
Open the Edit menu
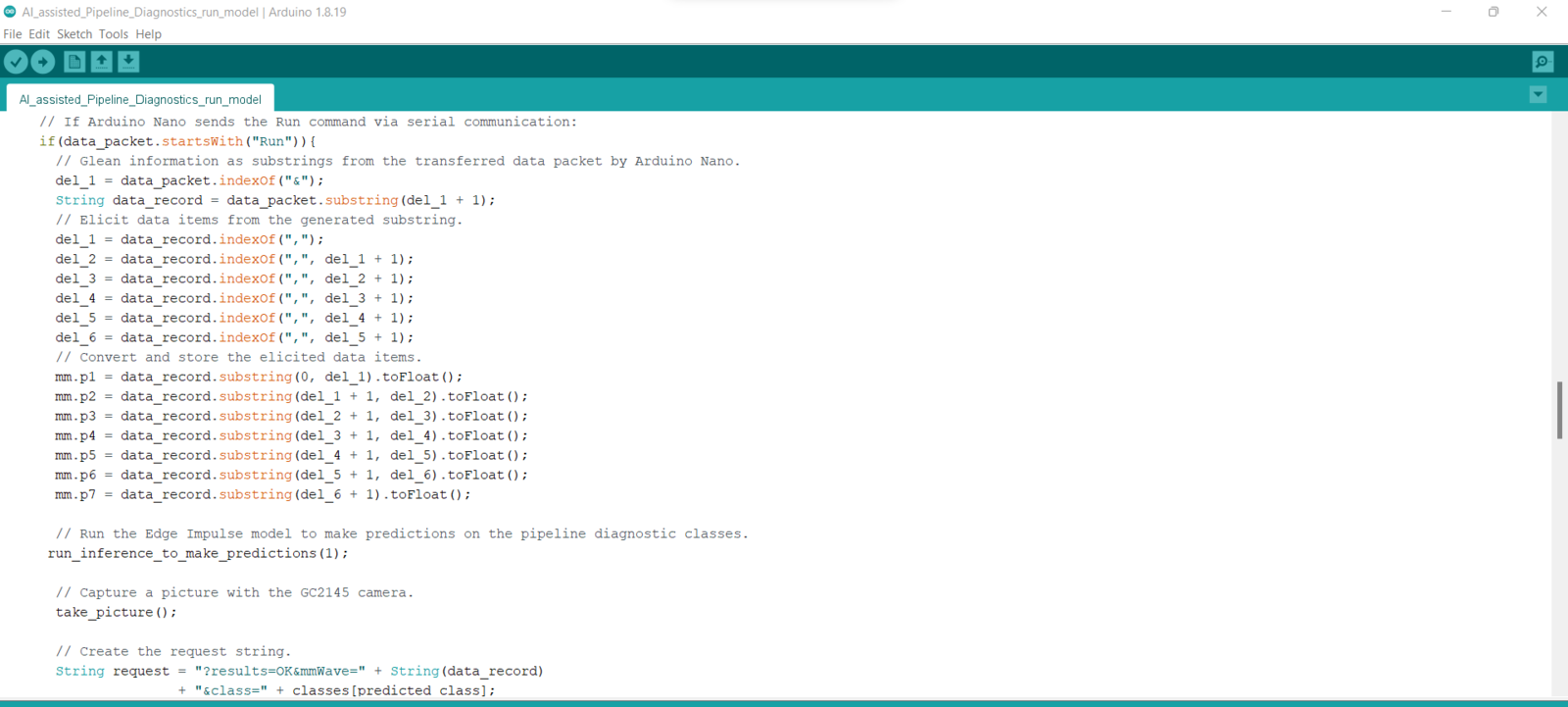tap(39, 33)
